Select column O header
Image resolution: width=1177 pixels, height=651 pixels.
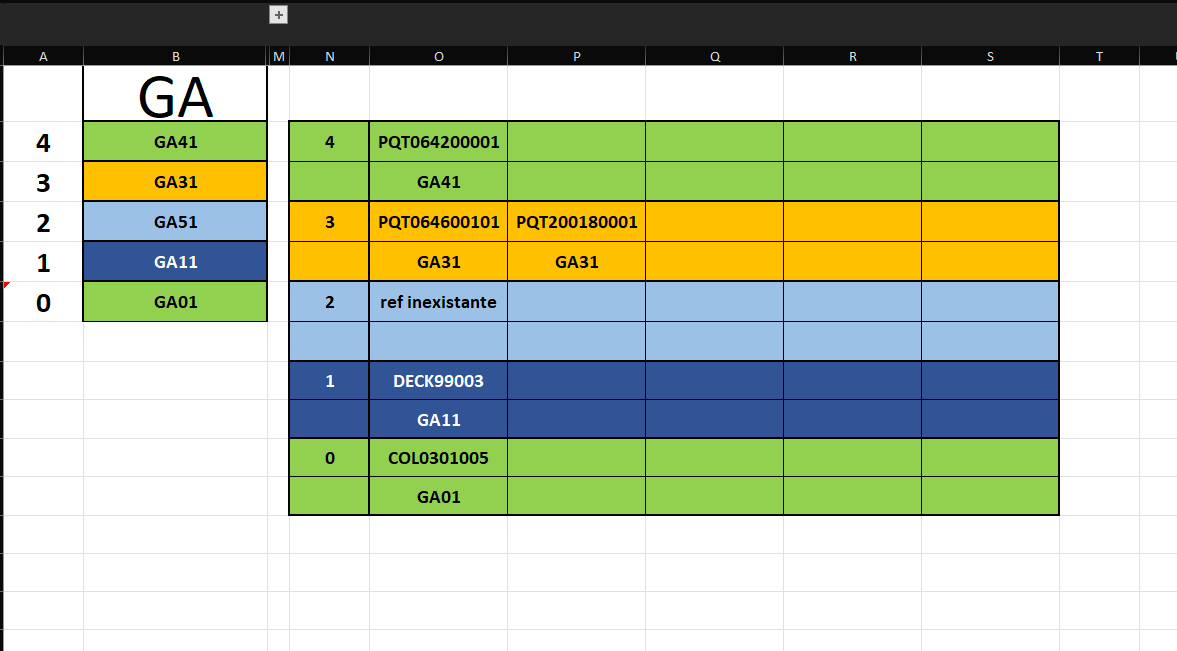click(x=438, y=56)
